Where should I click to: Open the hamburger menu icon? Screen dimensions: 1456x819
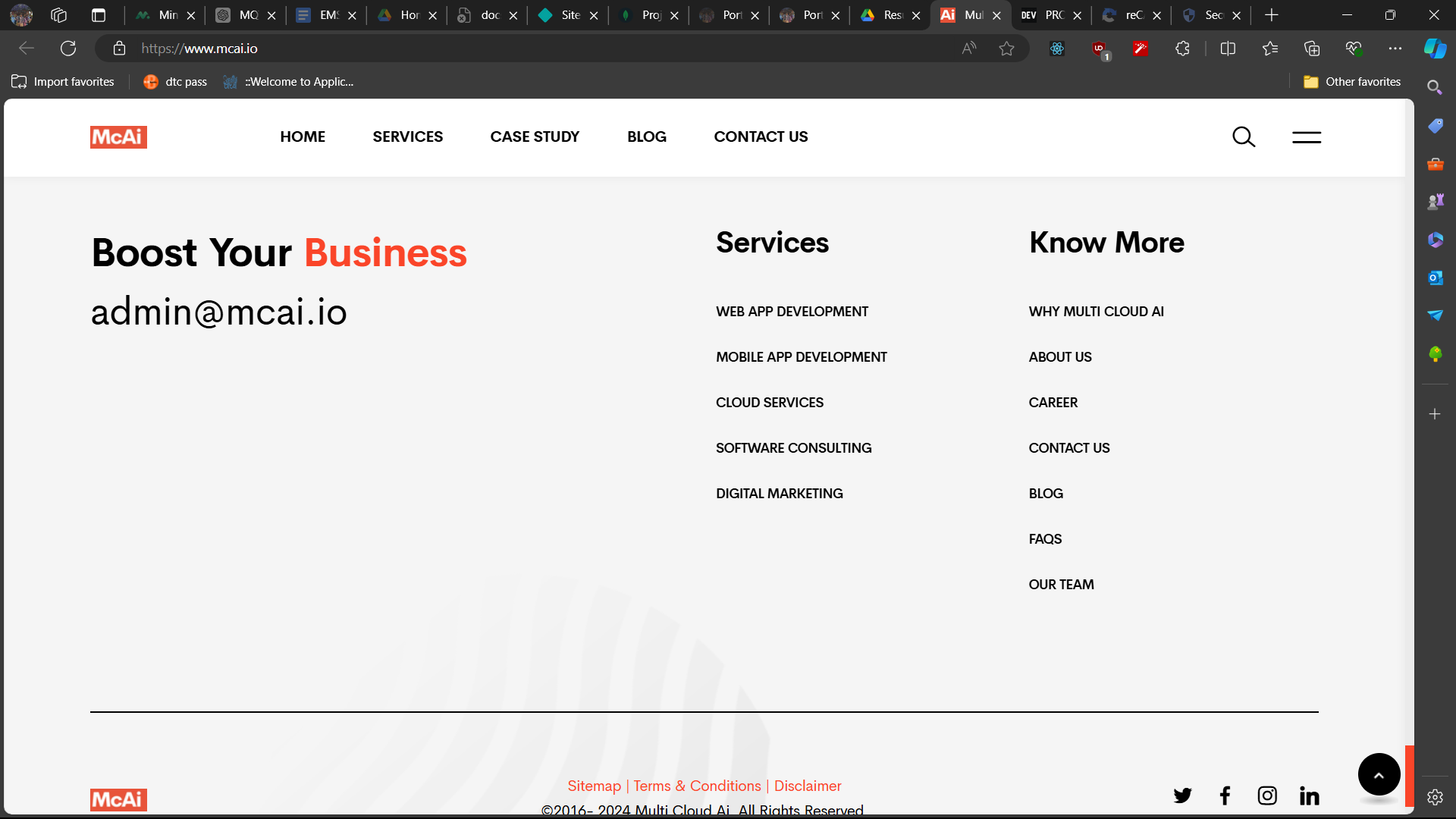tap(1307, 137)
